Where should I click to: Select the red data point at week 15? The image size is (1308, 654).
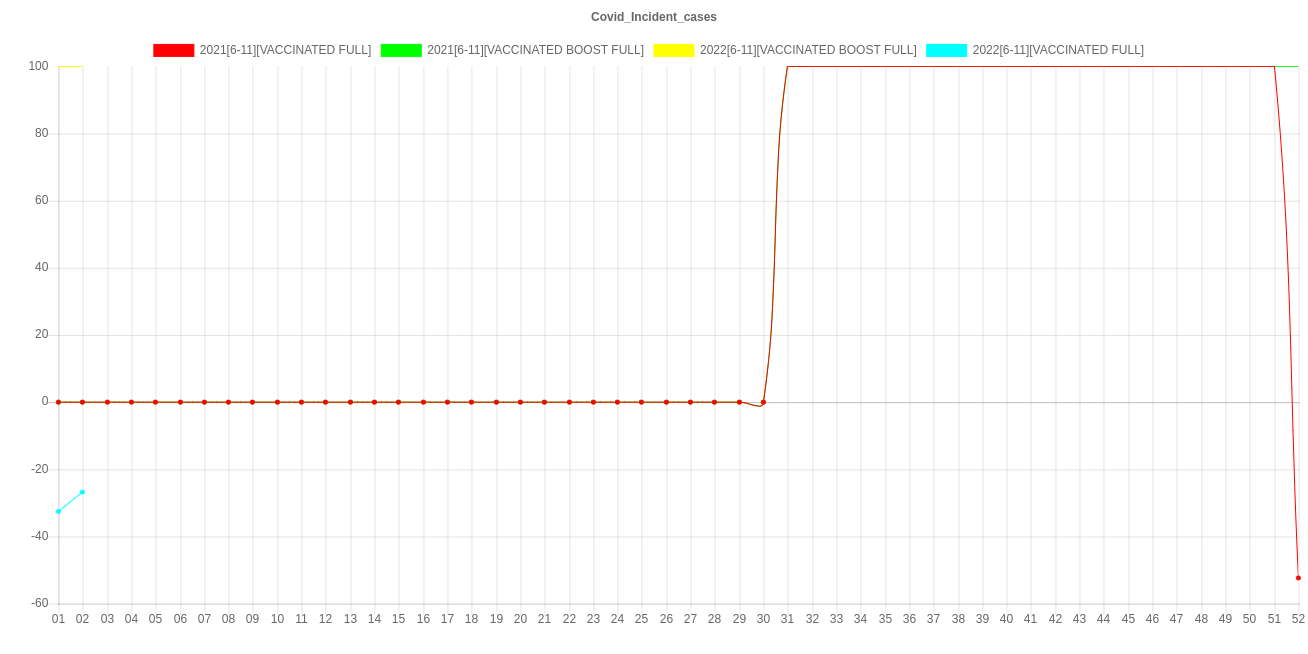(x=398, y=402)
